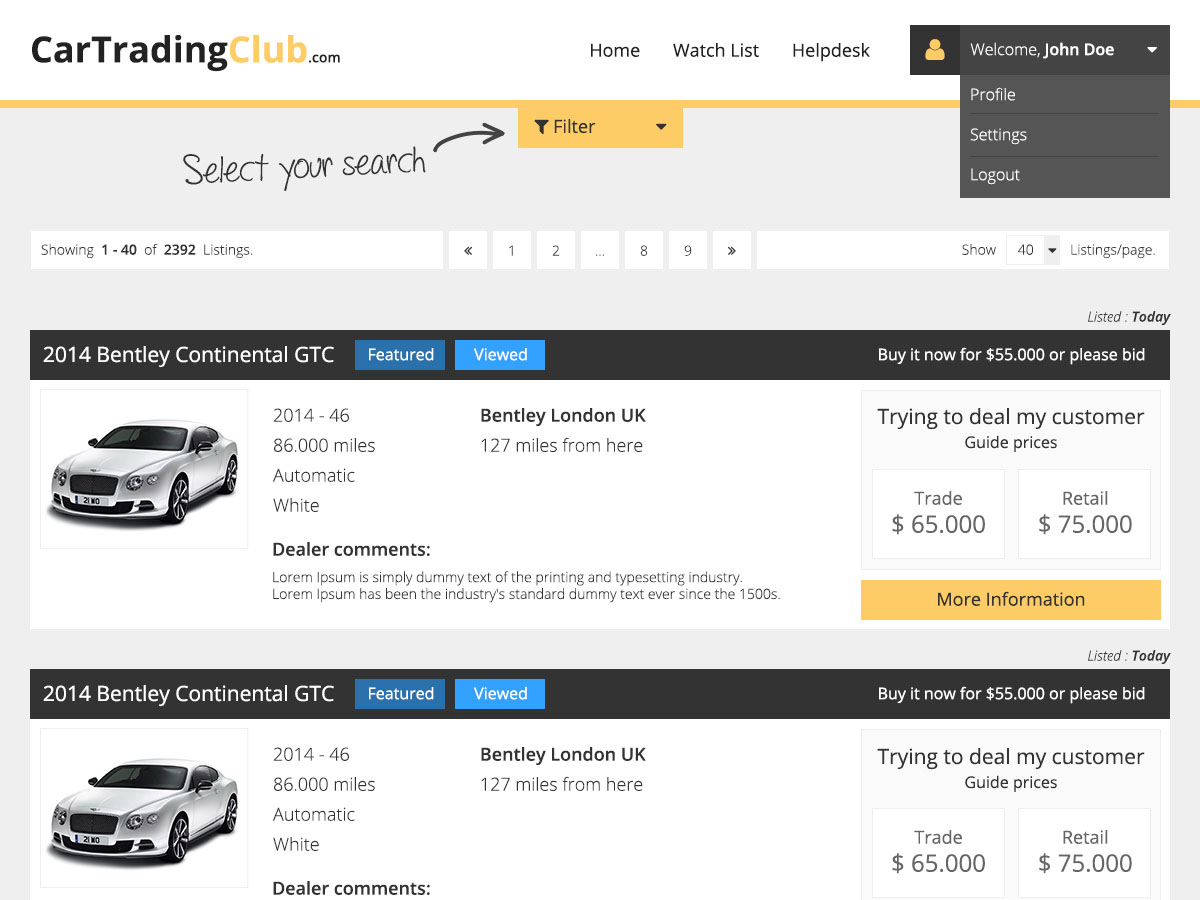Click the funnel icon on Filter
The image size is (1200, 900).
(x=541, y=127)
